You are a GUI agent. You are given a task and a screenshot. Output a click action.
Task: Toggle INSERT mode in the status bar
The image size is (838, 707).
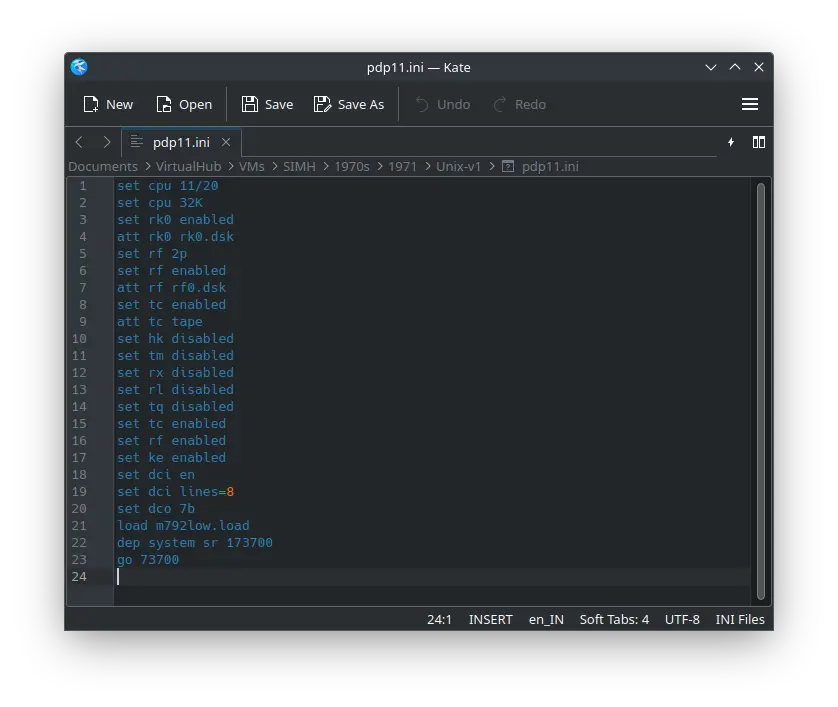click(490, 619)
